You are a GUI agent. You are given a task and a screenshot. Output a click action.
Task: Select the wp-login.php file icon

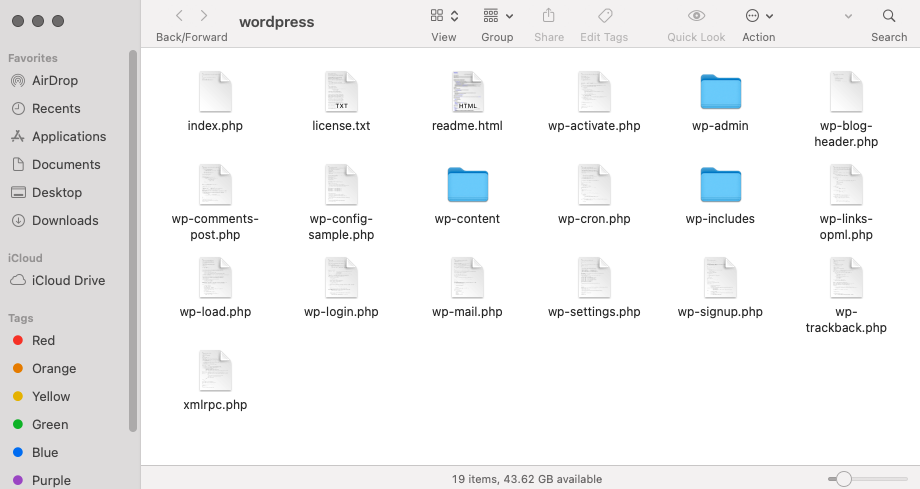(341, 278)
